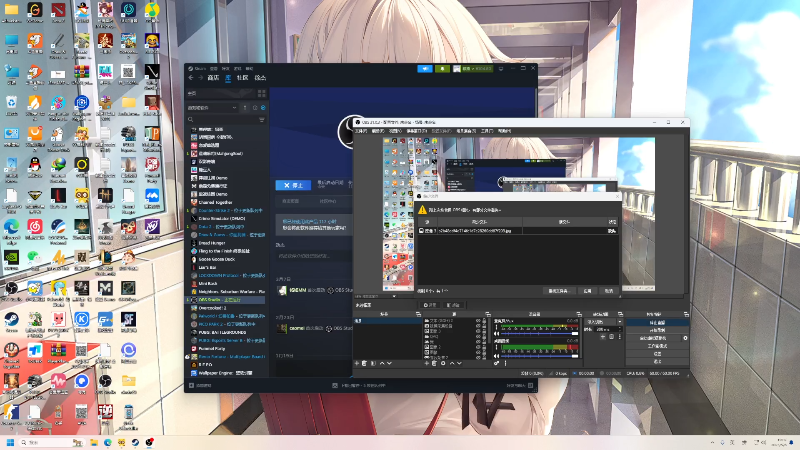This screenshot has width=800, height=450.
Task: Select Goose Goose Duck in Steam library
Action: (216, 259)
